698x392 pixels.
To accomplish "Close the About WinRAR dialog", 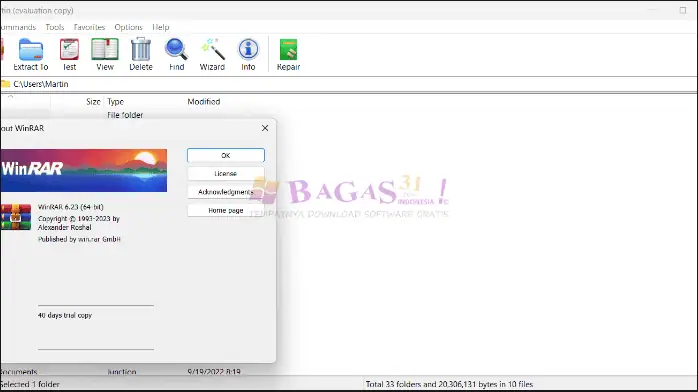I will [265, 128].
